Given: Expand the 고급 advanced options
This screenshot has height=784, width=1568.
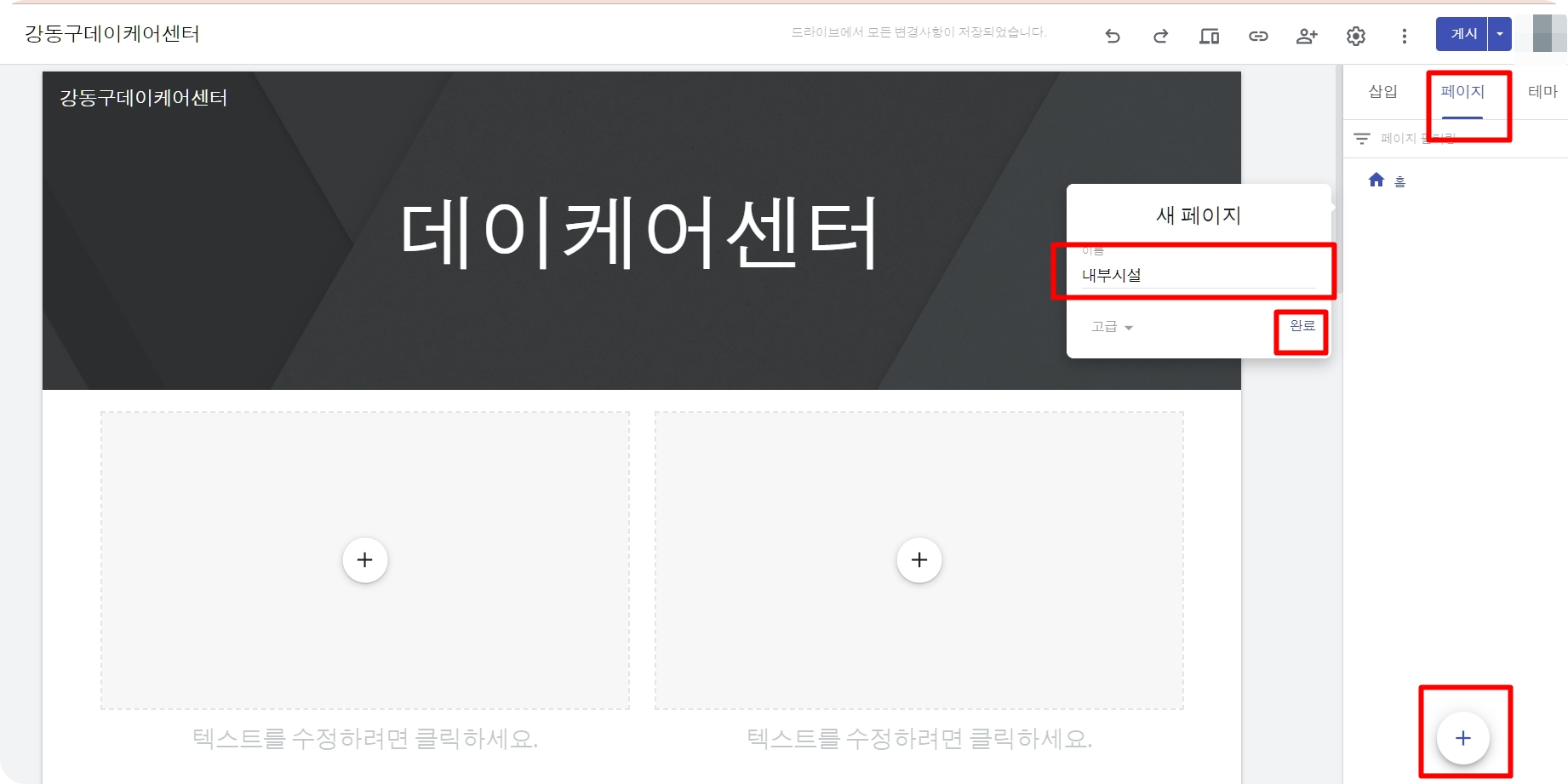Looking at the screenshot, I should pyautogui.click(x=1112, y=327).
